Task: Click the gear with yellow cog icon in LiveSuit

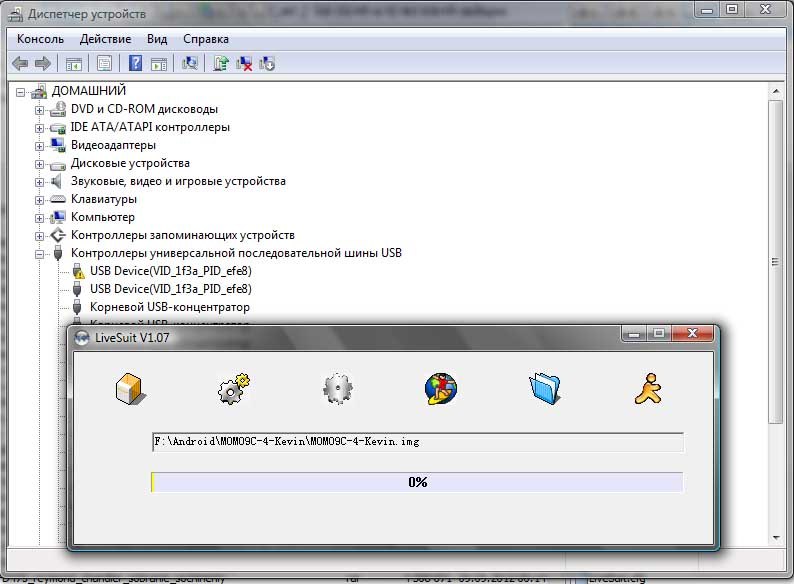Action: [234, 388]
